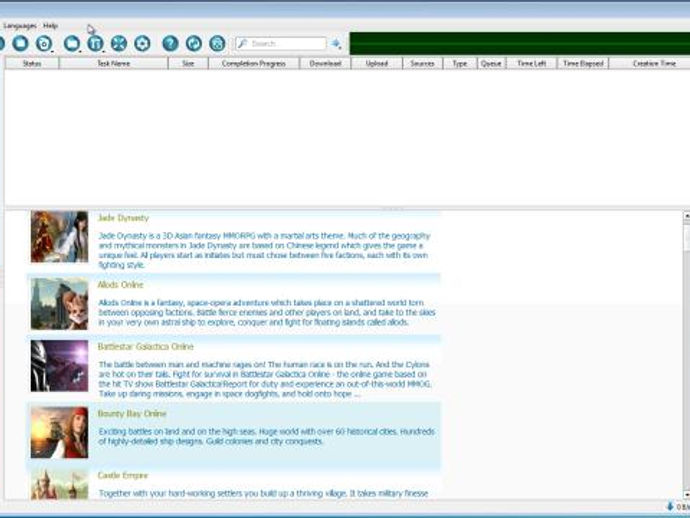Open the Battlestar Galactica Online title link
Viewport: 690px width, 518px height.
(146, 347)
